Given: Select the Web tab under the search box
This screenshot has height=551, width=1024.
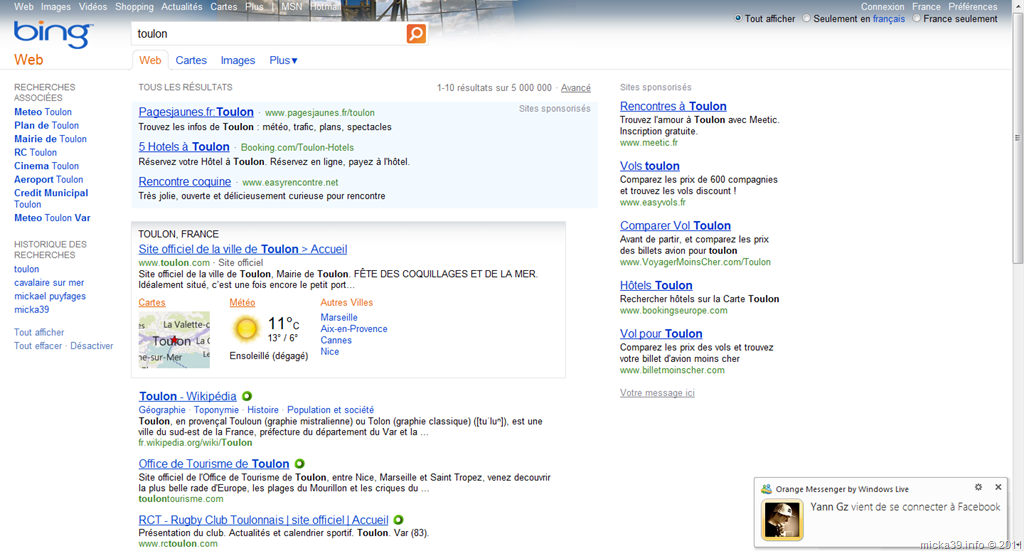Looking at the screenshot, I should [x=150, y=60].
